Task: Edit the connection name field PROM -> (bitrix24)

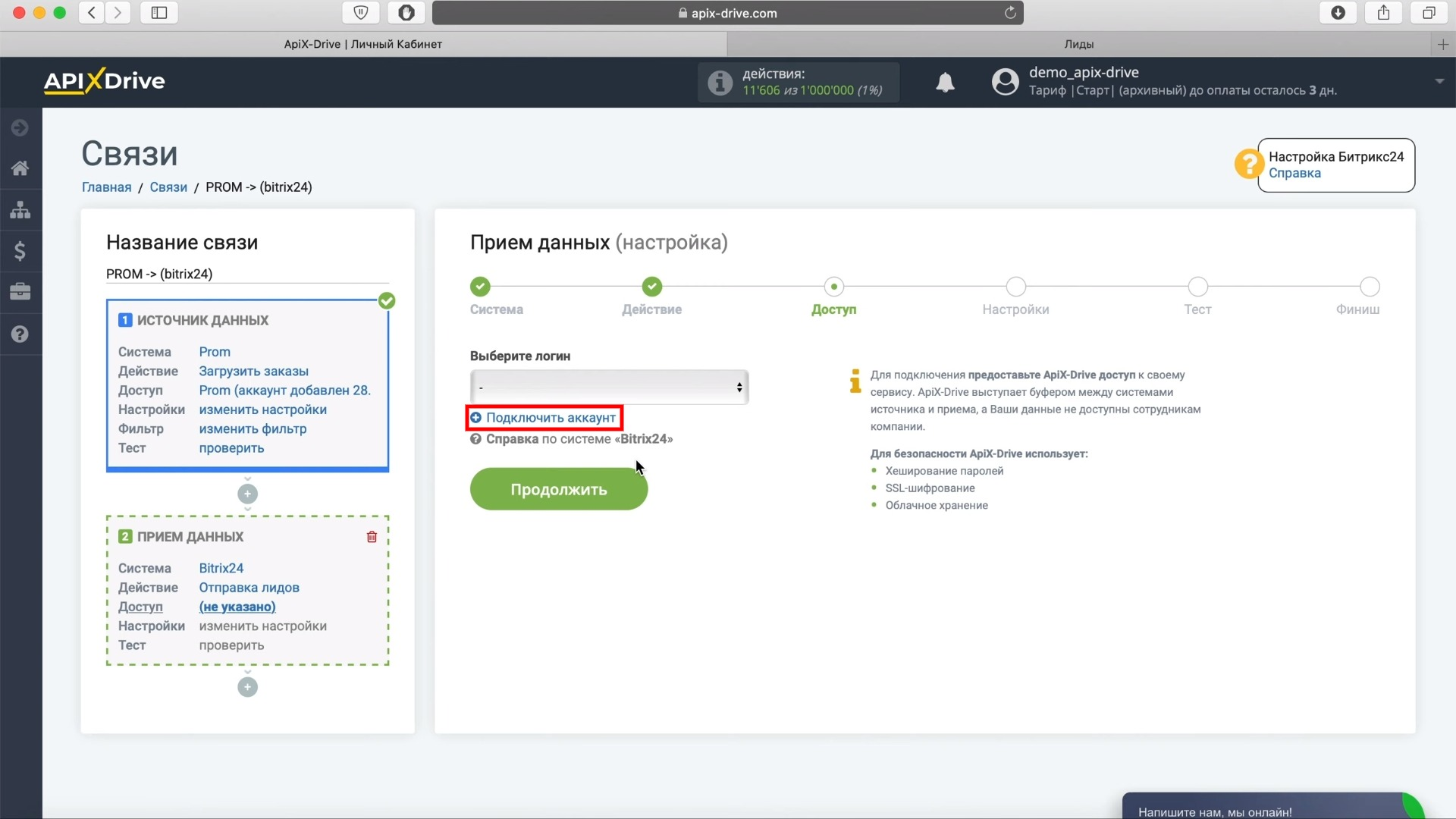Action: click(x=247, y=274)
